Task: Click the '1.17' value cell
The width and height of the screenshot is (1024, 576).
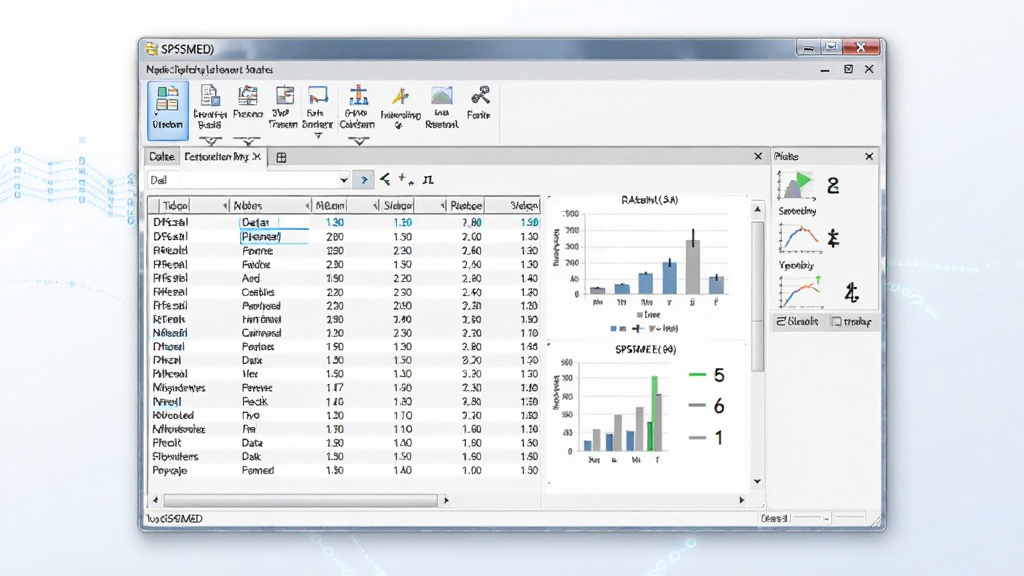Action: [335, 388]
